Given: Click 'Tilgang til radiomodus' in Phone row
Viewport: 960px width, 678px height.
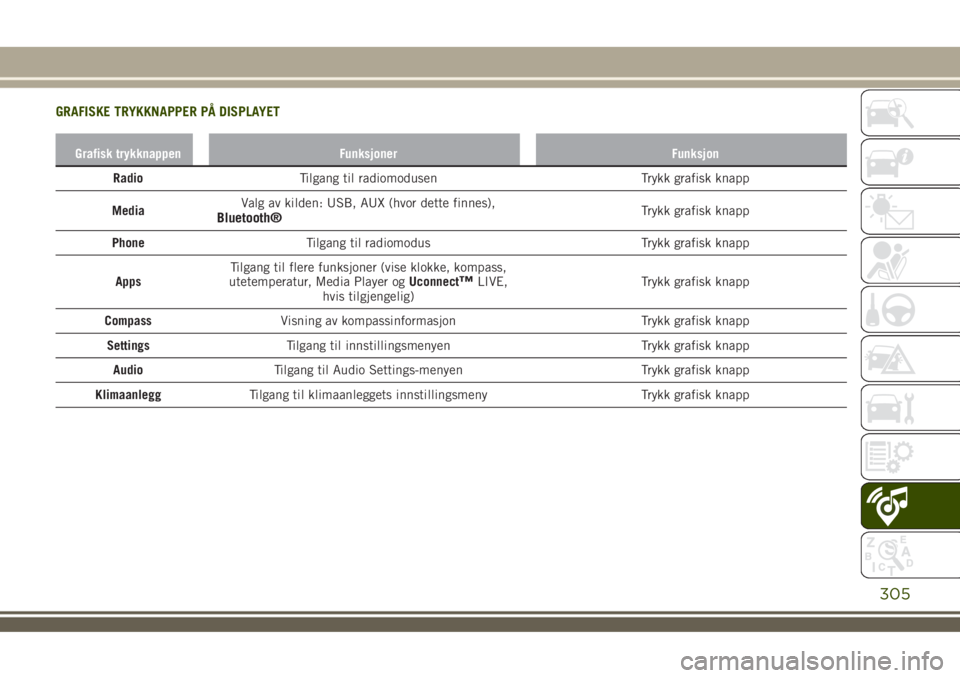Looking at the screenshot, I should coord(368,243).
